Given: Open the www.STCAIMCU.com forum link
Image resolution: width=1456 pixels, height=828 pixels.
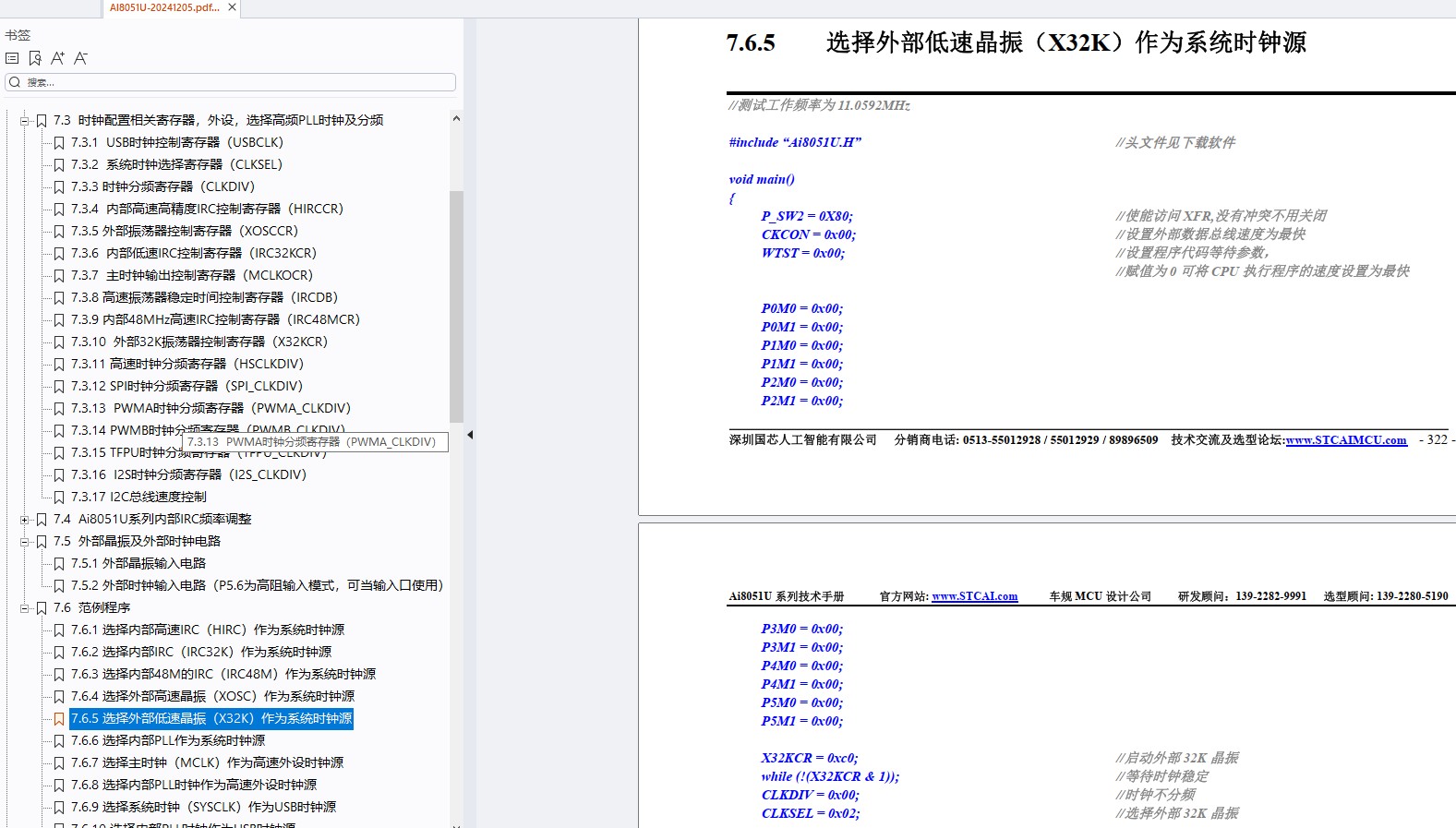Looking at the screenshot, I should tap(1346, 440).
